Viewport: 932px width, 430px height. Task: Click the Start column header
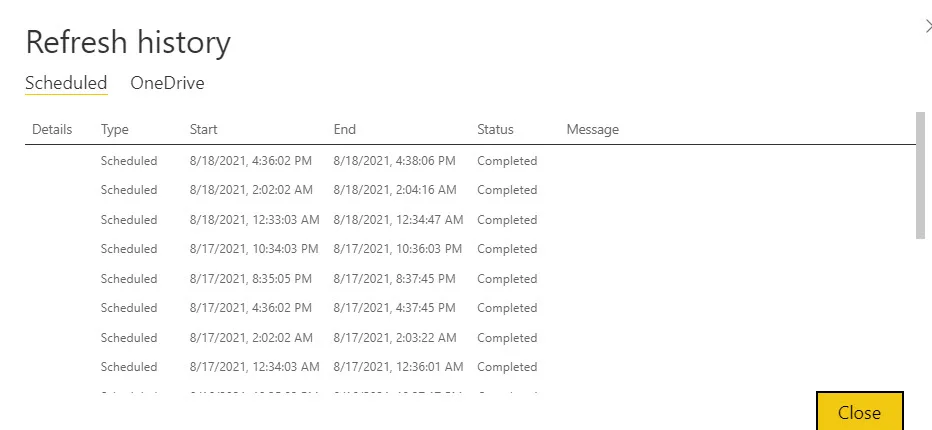coord(203,129)
